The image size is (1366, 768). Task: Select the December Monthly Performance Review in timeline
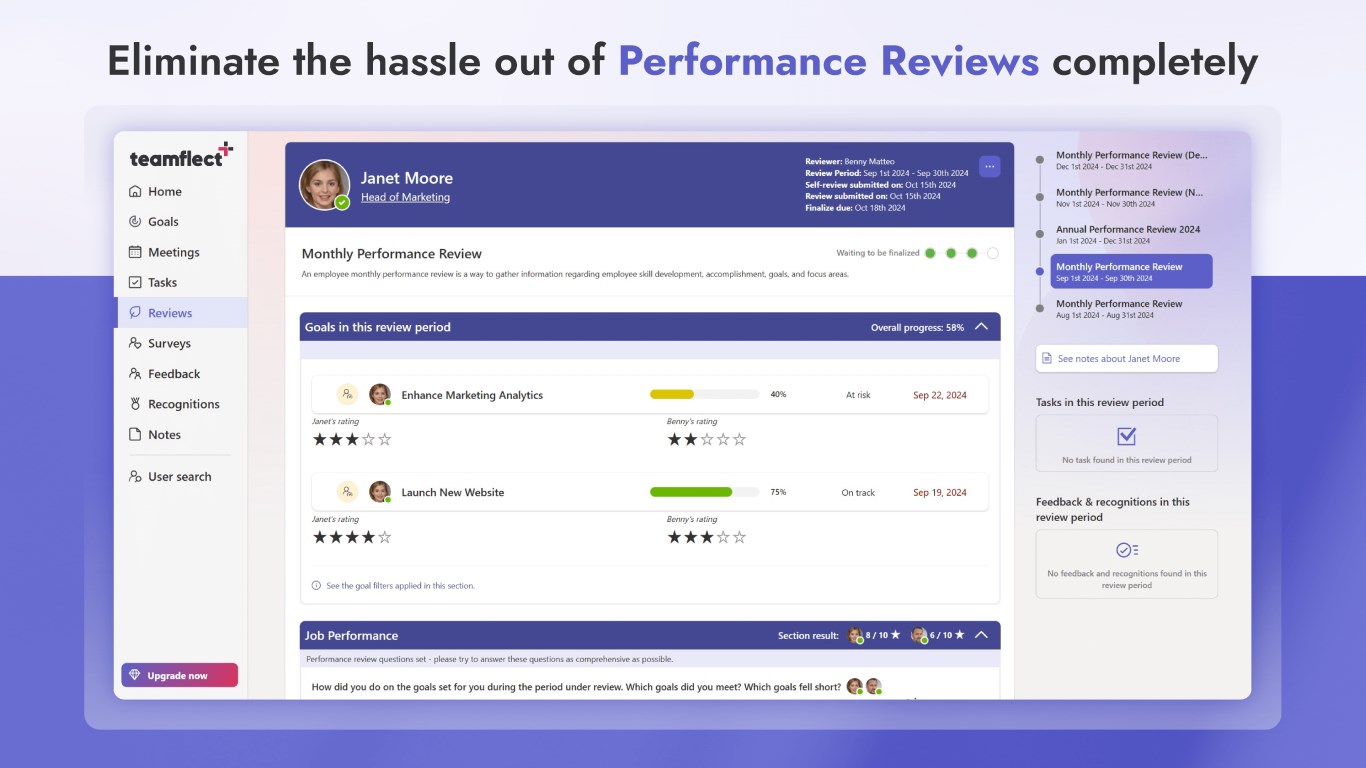[1132, 161]
